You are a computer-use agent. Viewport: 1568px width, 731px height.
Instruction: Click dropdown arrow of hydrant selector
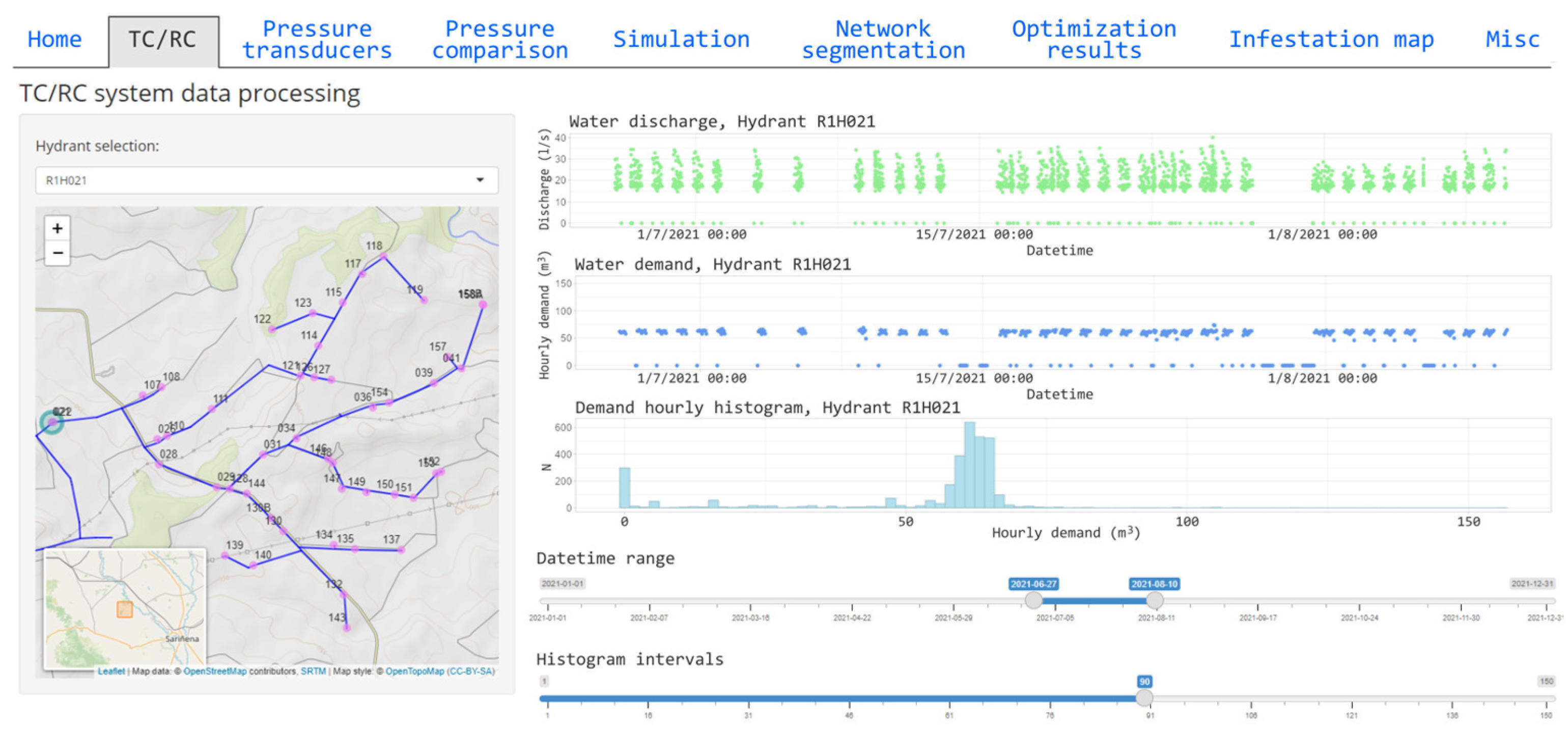click(480, 180)
